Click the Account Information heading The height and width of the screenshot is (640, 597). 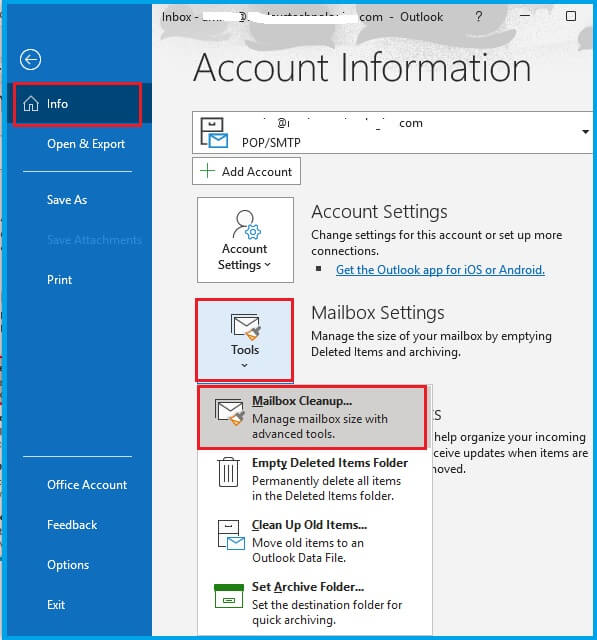click(362, 68)
